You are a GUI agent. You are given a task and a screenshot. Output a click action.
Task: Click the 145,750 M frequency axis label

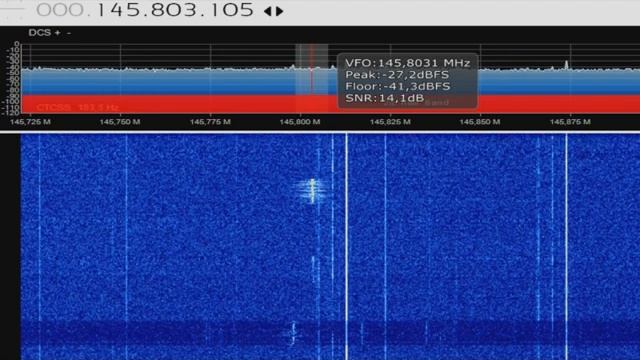click(120, 122)
